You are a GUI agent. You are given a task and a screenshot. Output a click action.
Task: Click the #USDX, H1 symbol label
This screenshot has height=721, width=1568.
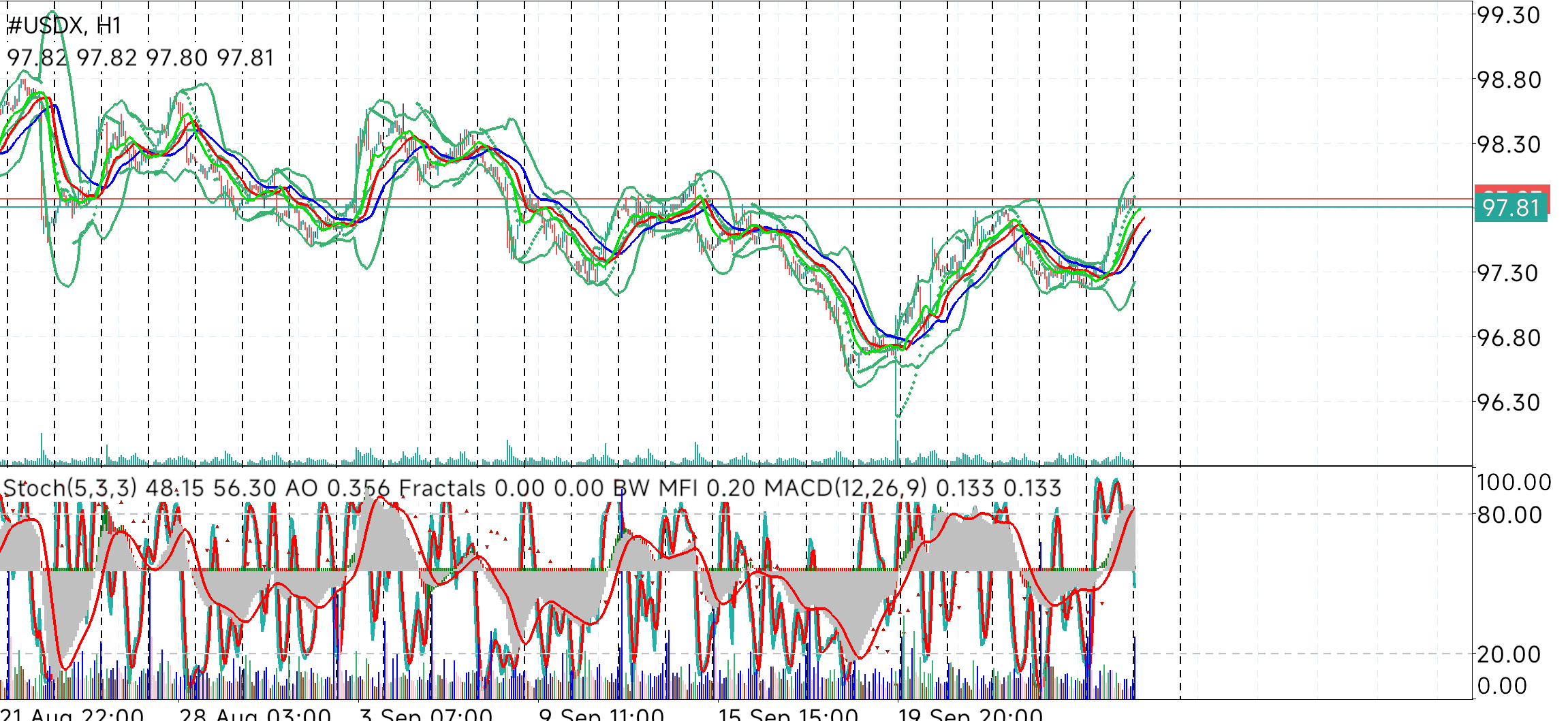pos(64,26)
